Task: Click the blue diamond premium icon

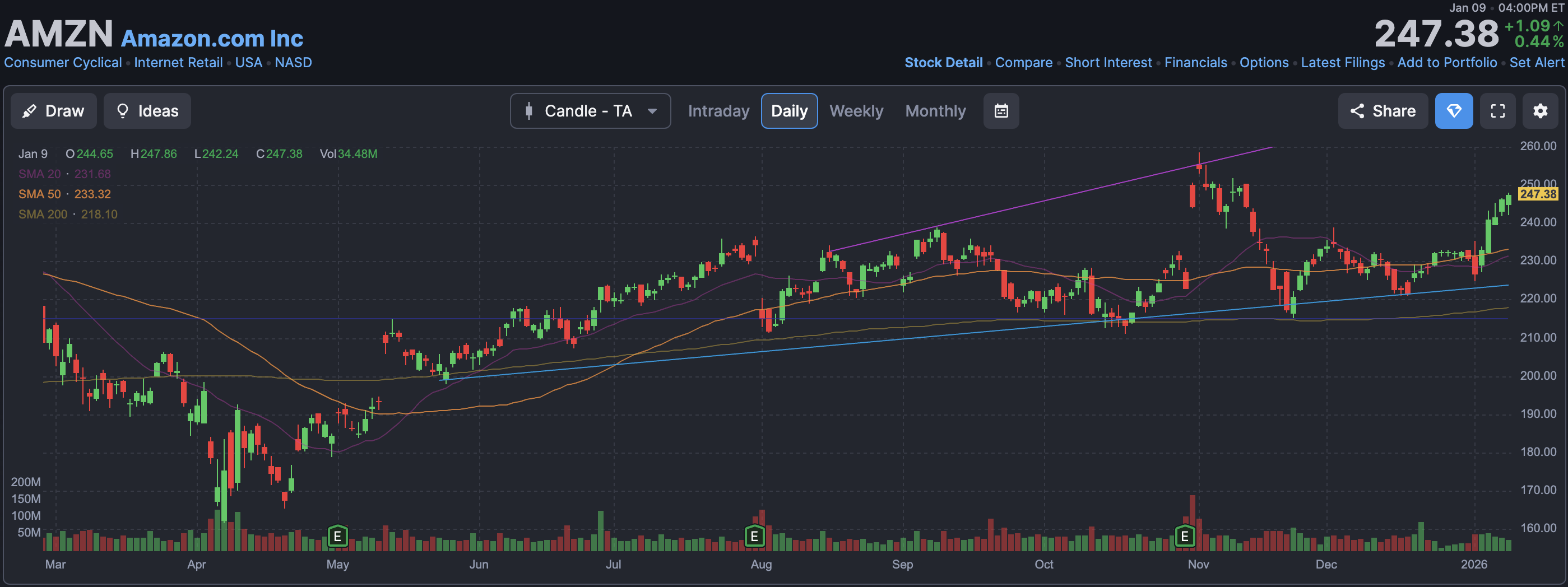Action: click(1454, 111)
